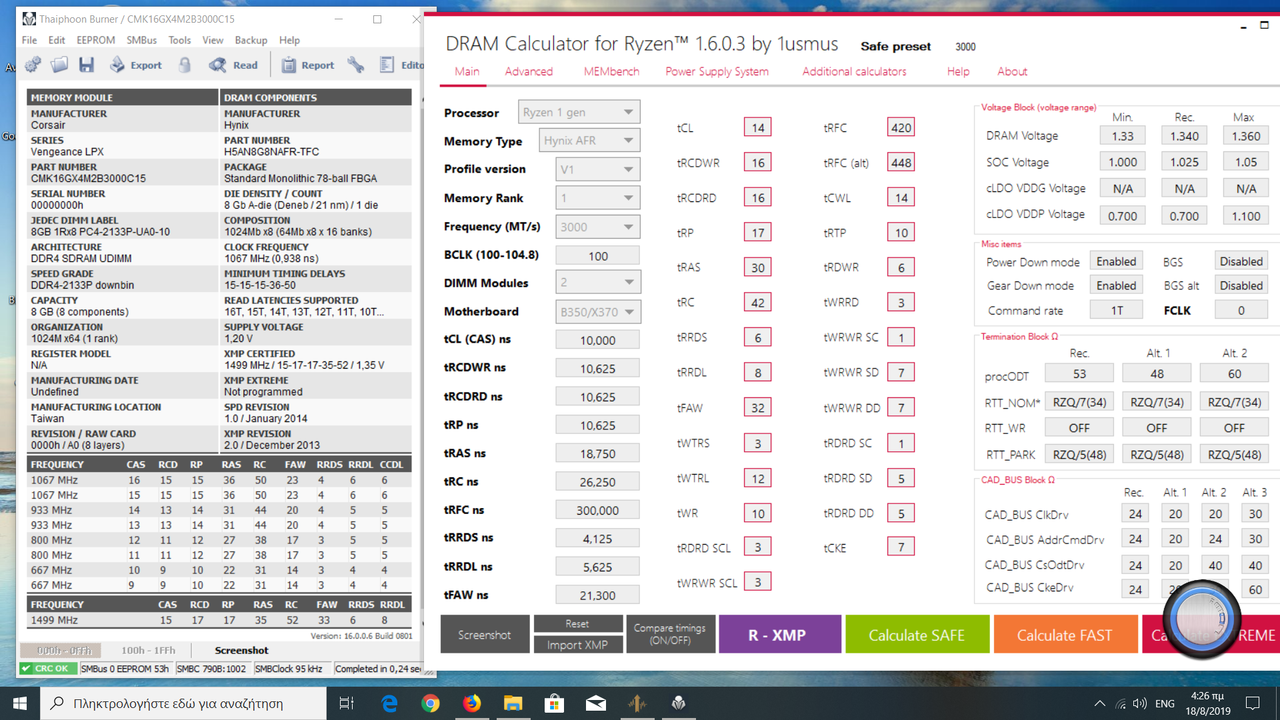Select the 100h - 1FFh tab in Thaiphoon
The height and width of the screenshot is (720, 1280).
[x=148, y=650]
